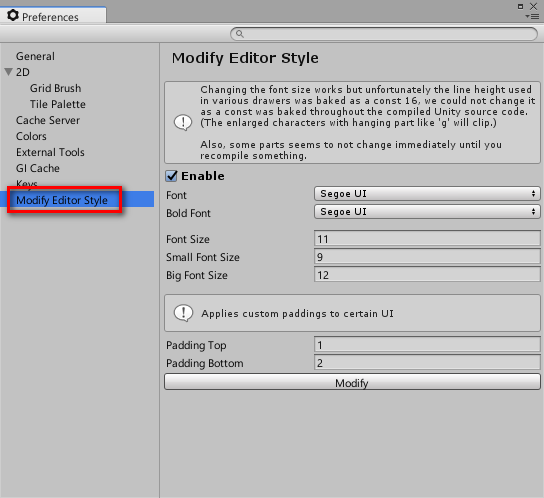
Task: Maximize the Preferences window
Action: (x=520, y=7)
